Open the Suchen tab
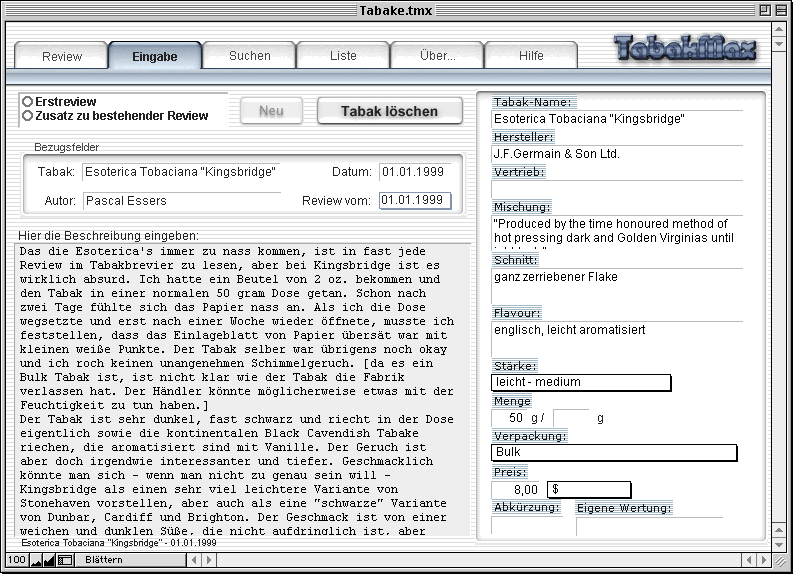The height and width of the screenshot is (574, 793). click(x=249, y=56)
